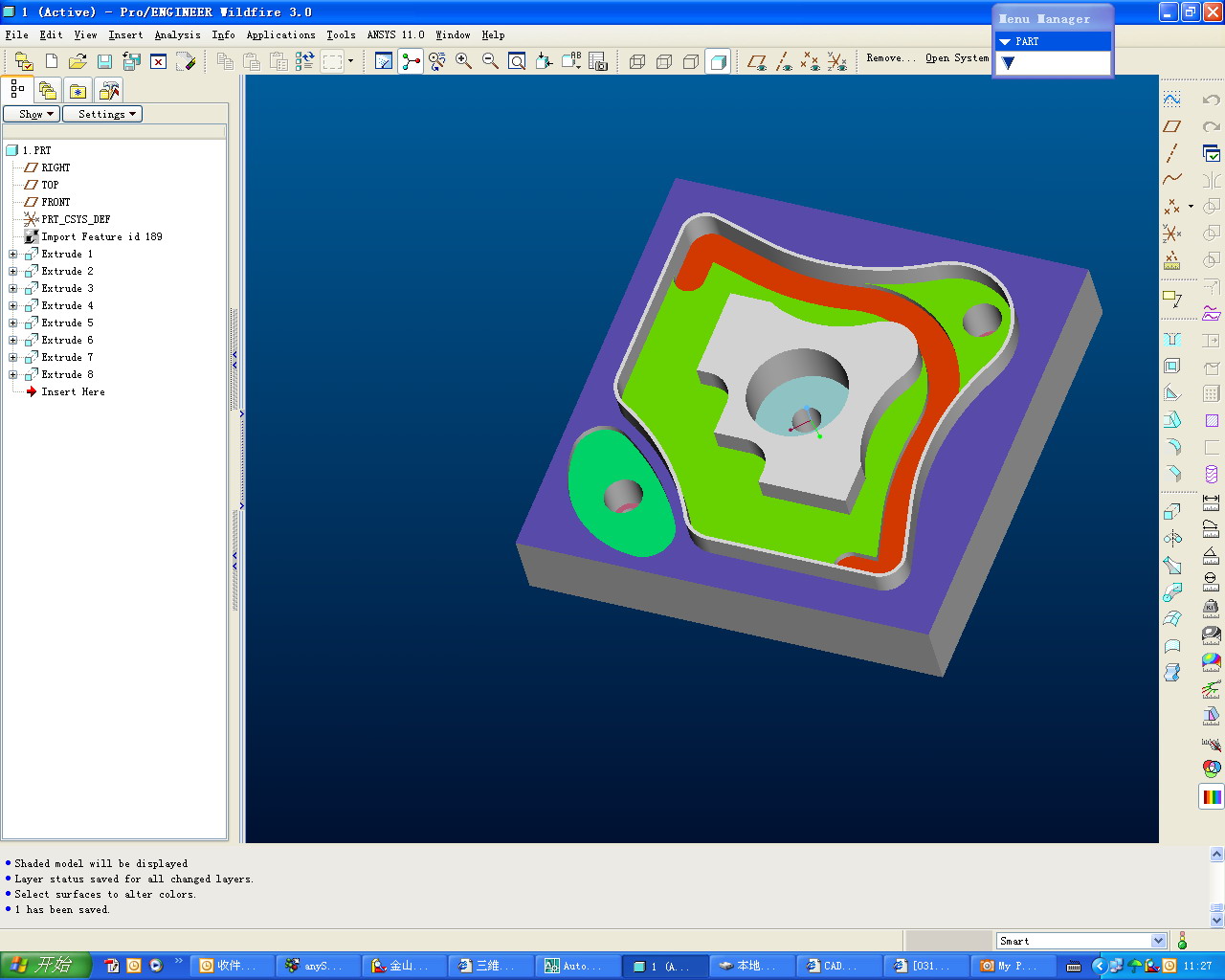Screen dimensions: 1225x980
Task: Switch display to Wireframe mode
Action: (637, 61)
